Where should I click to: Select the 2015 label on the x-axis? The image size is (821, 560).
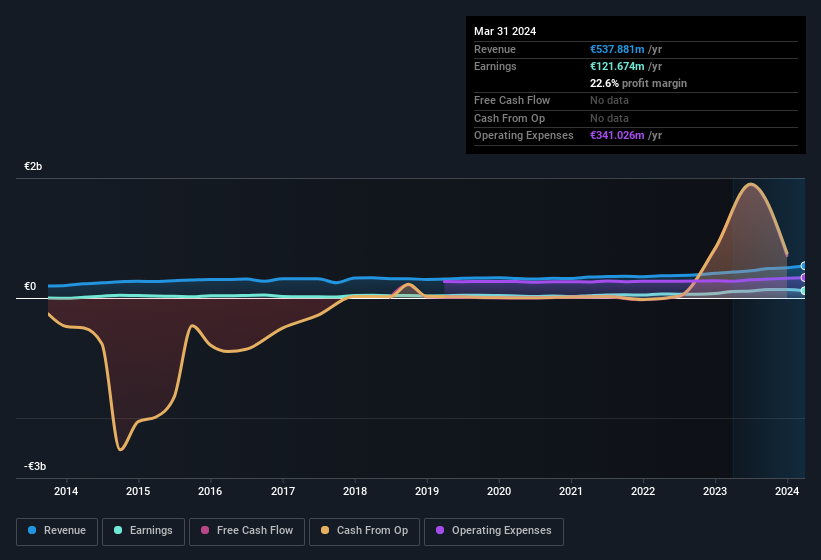pyautogui.click(x=138, y=491)
